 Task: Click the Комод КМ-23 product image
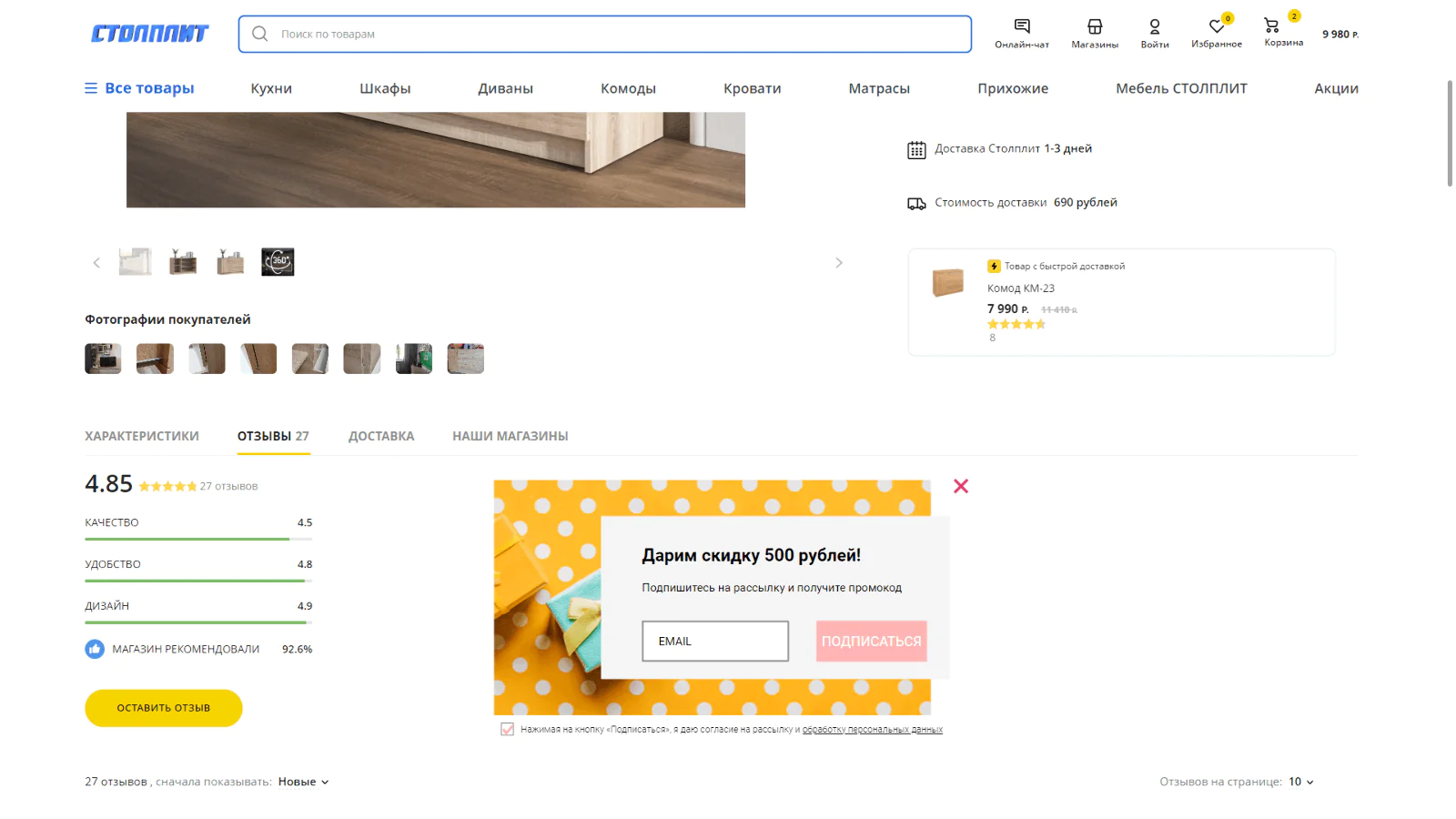point(947,282)
